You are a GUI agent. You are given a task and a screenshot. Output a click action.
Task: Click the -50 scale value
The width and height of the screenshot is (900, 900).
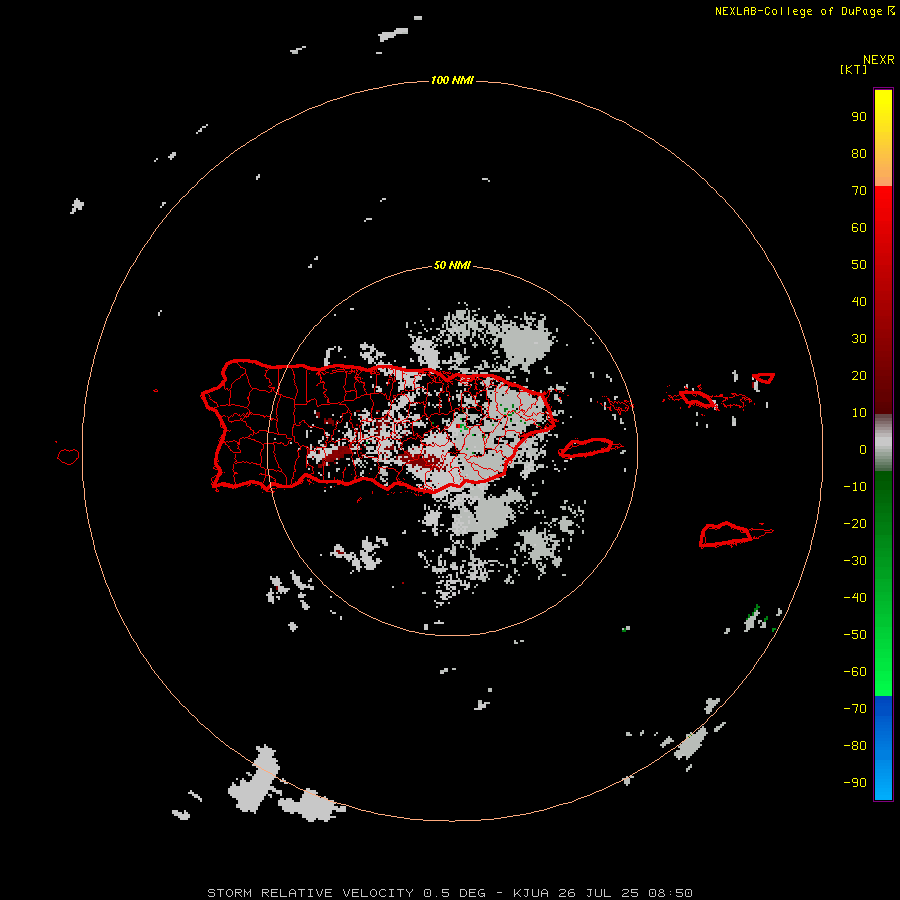pos(855,635)
